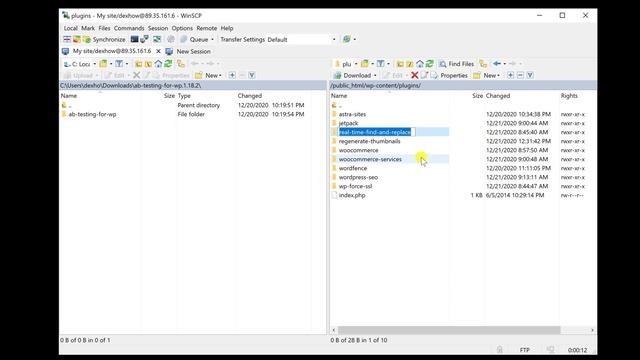Open the console terminal icon

click(x=134, y=39)
